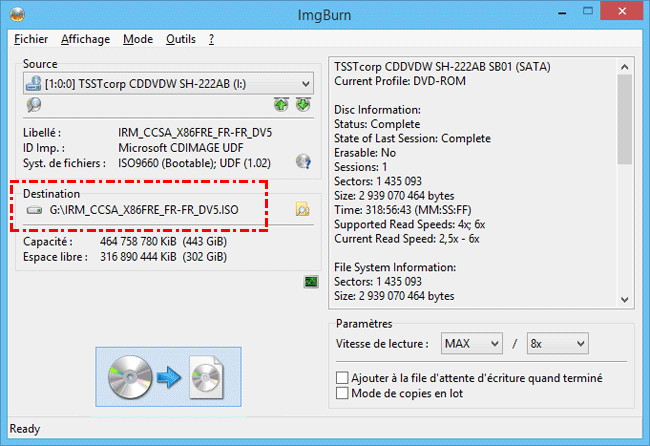Open the Outils menu
Viewport: 650px width, 446px height.
(181, 39)
